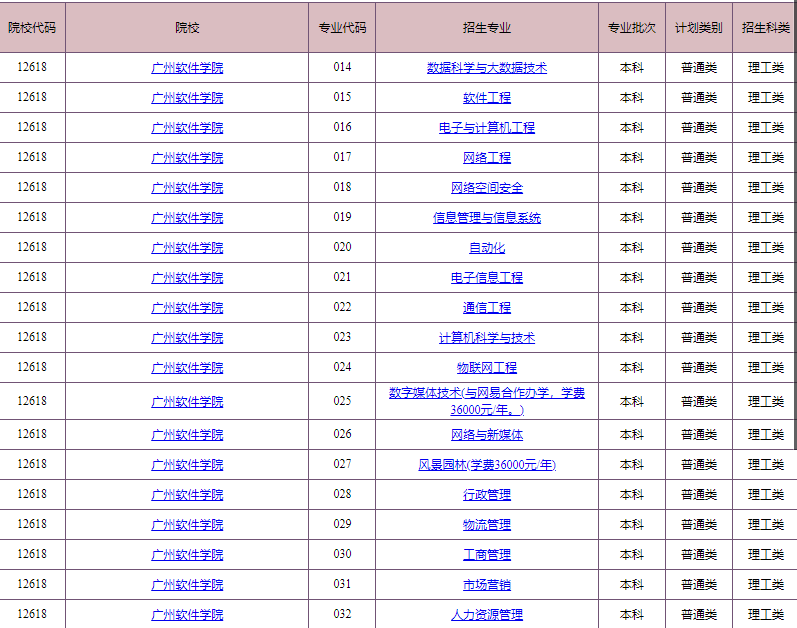Open the 网络空间安全 major link

pos(486,187)
